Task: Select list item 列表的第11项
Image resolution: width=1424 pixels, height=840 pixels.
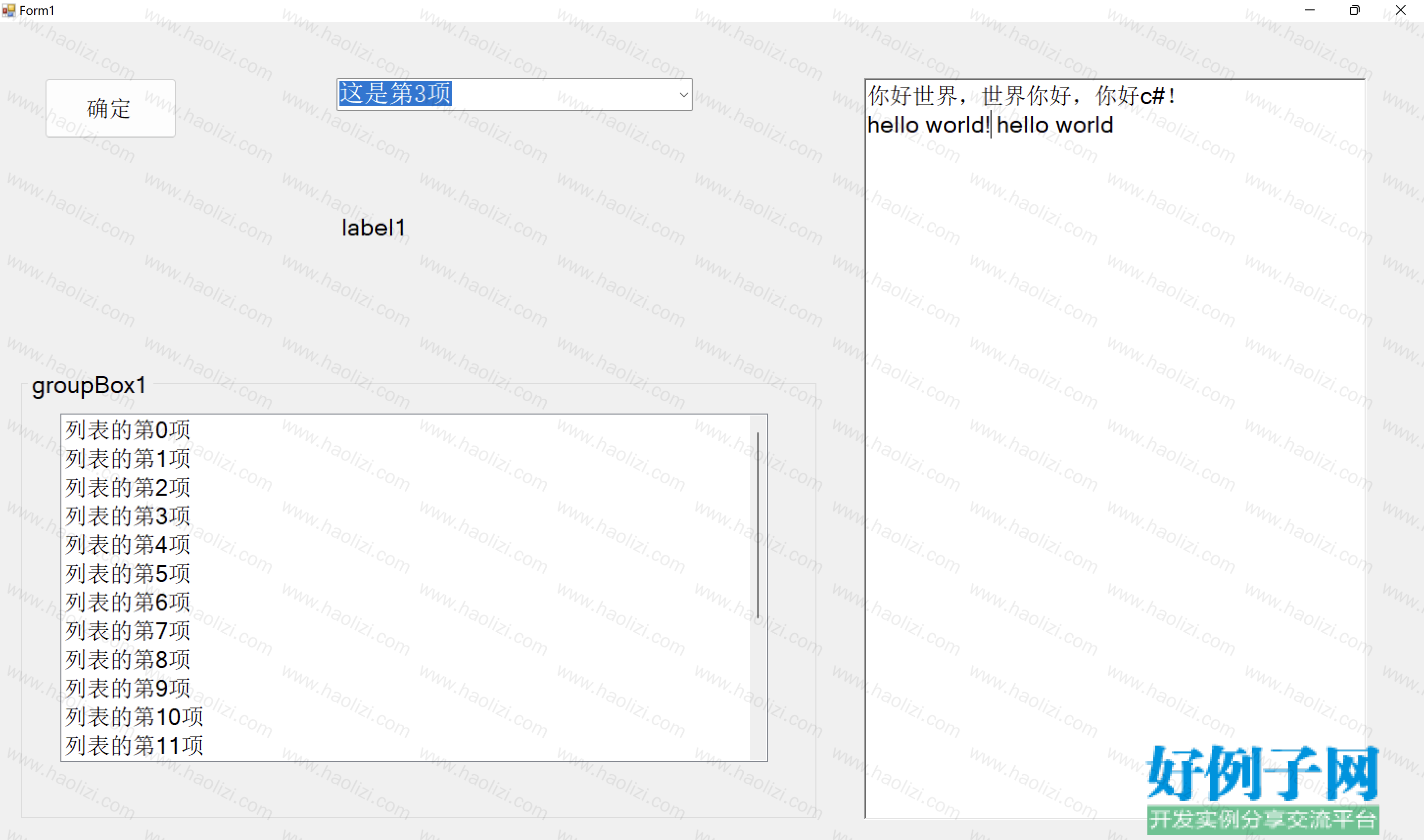Action: [405, 746]
